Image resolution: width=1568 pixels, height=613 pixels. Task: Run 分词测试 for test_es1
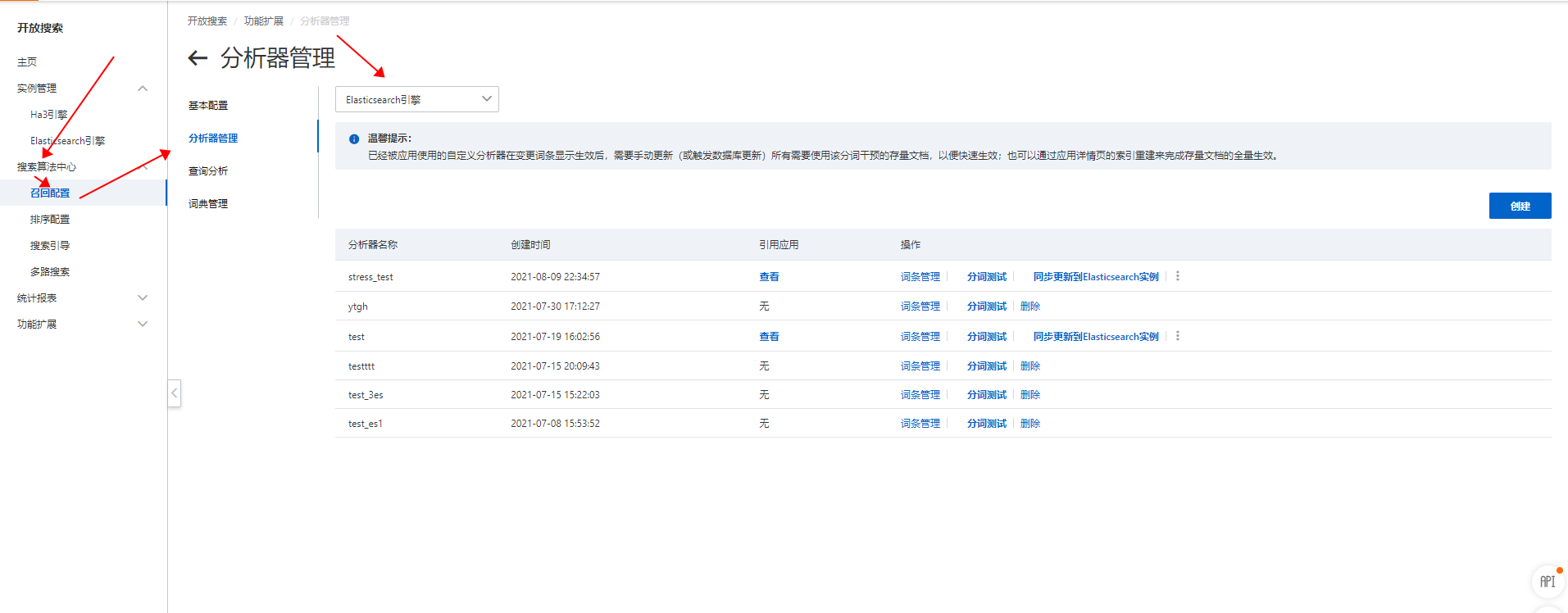(987, 424)
